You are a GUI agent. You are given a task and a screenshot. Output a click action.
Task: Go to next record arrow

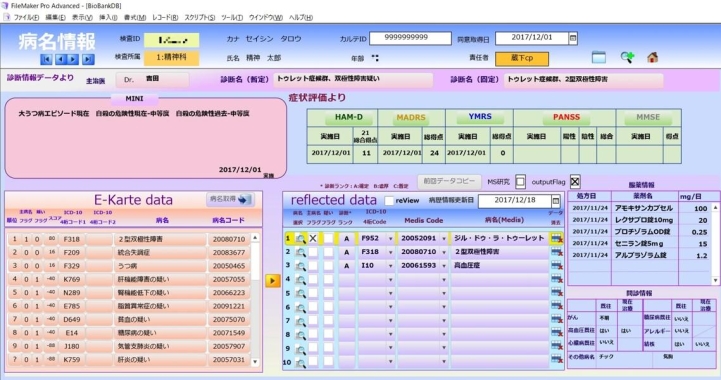(x=73, y=59)
